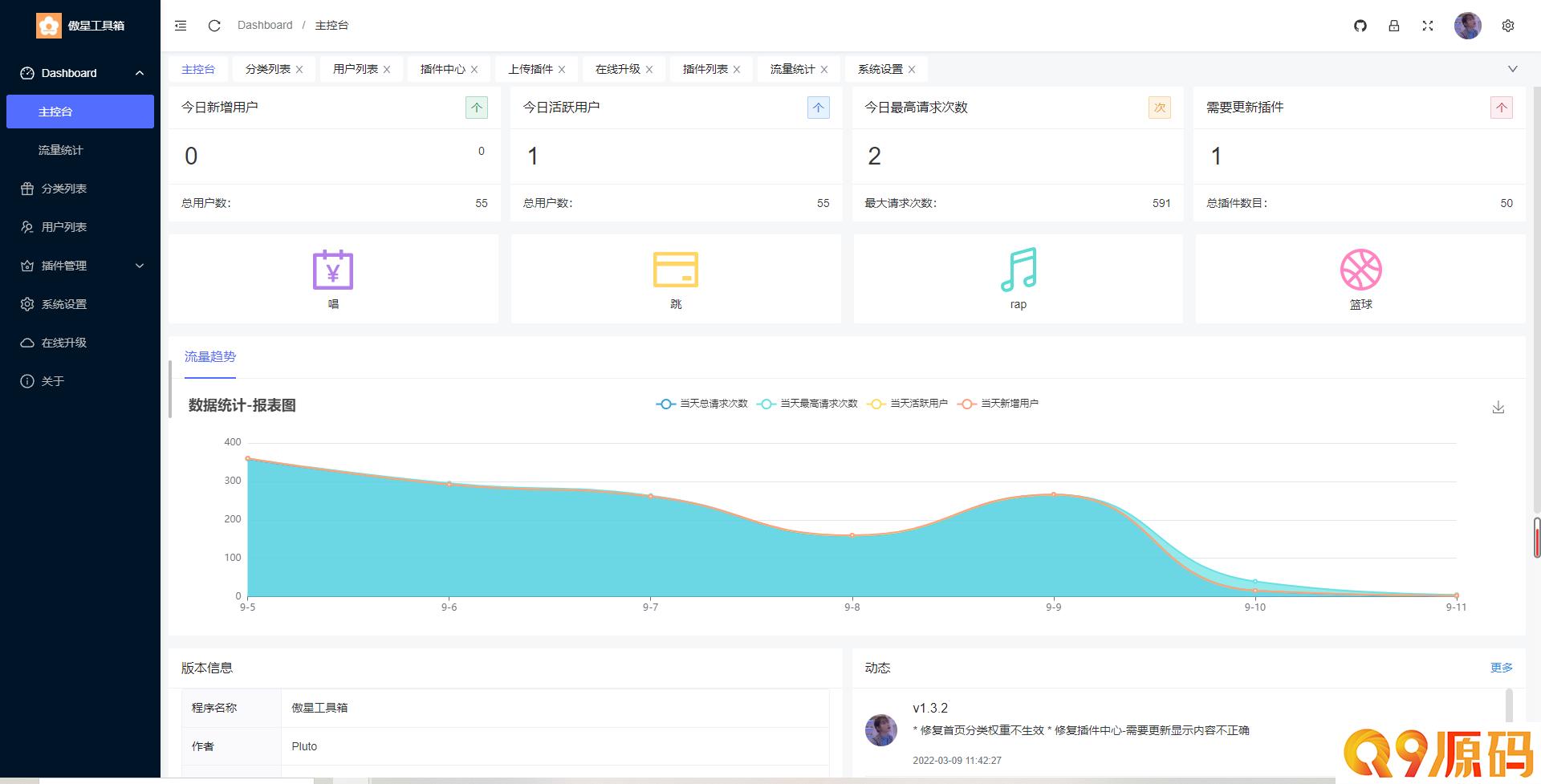The width and height of the screenshot is (1541, 784).
Task: Select the 流量趋势 chart tab
Action: (x=210, y=357)
